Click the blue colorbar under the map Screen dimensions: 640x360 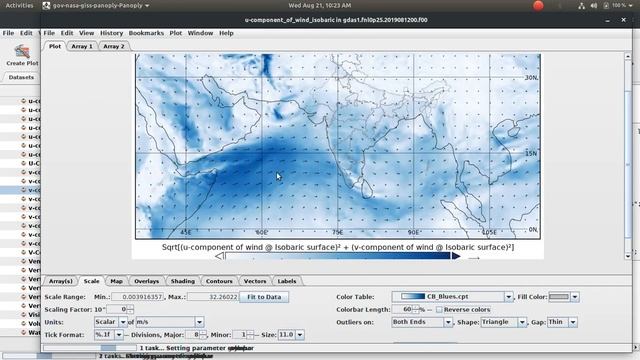tap(338, 256)
